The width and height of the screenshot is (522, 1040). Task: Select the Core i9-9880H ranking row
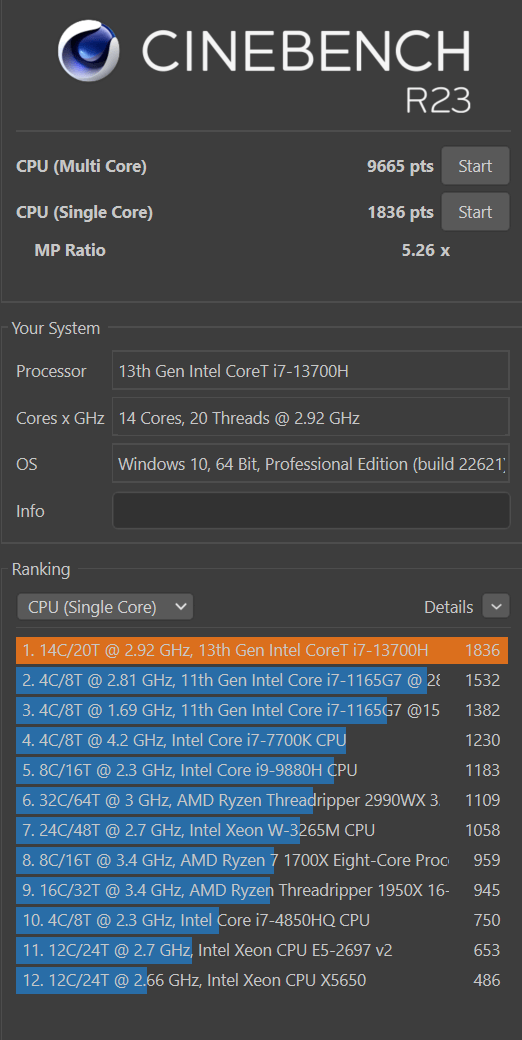tap(262, 770)
